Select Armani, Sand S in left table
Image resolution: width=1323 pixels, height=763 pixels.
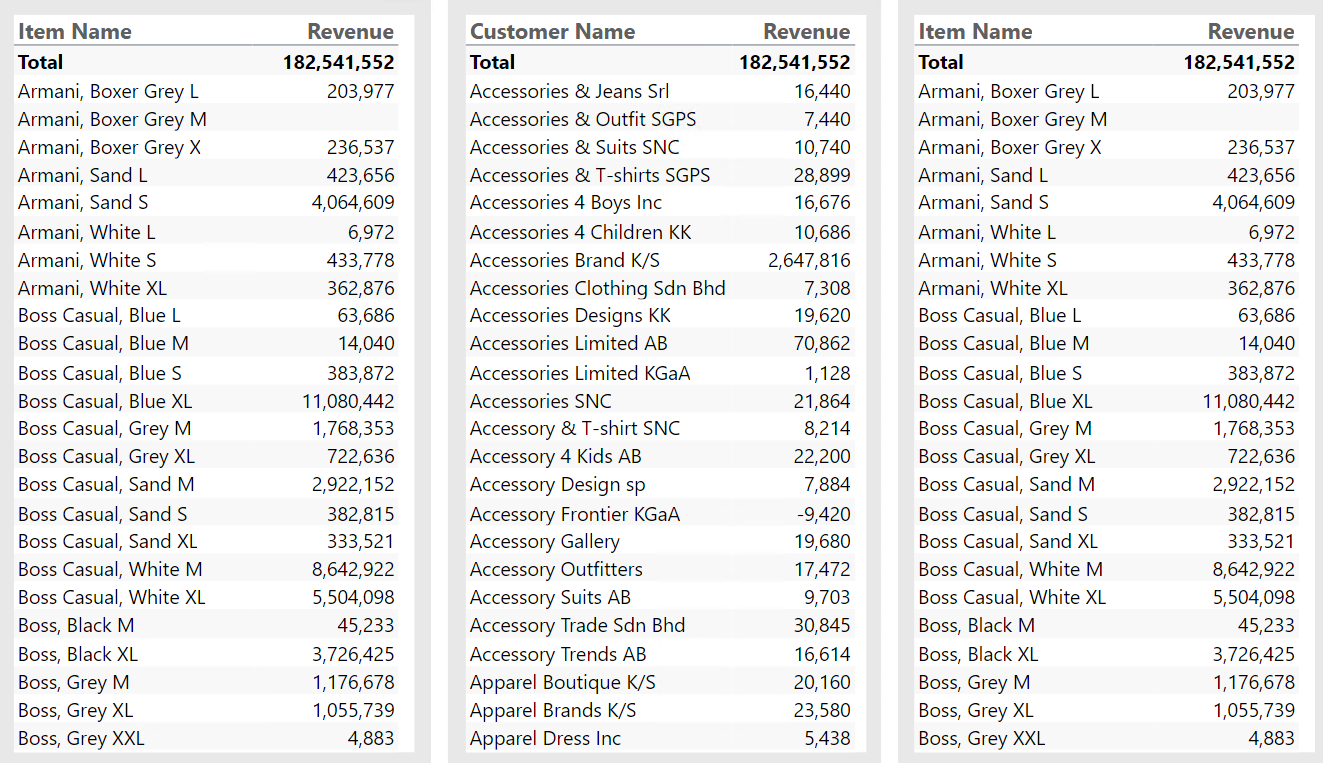click(x=83, y=202)
